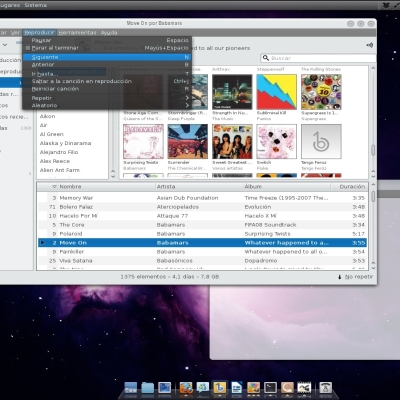Open the colorful paint application dock icon
The height and width of the screenshot is (400, 400).
point(253,388)
